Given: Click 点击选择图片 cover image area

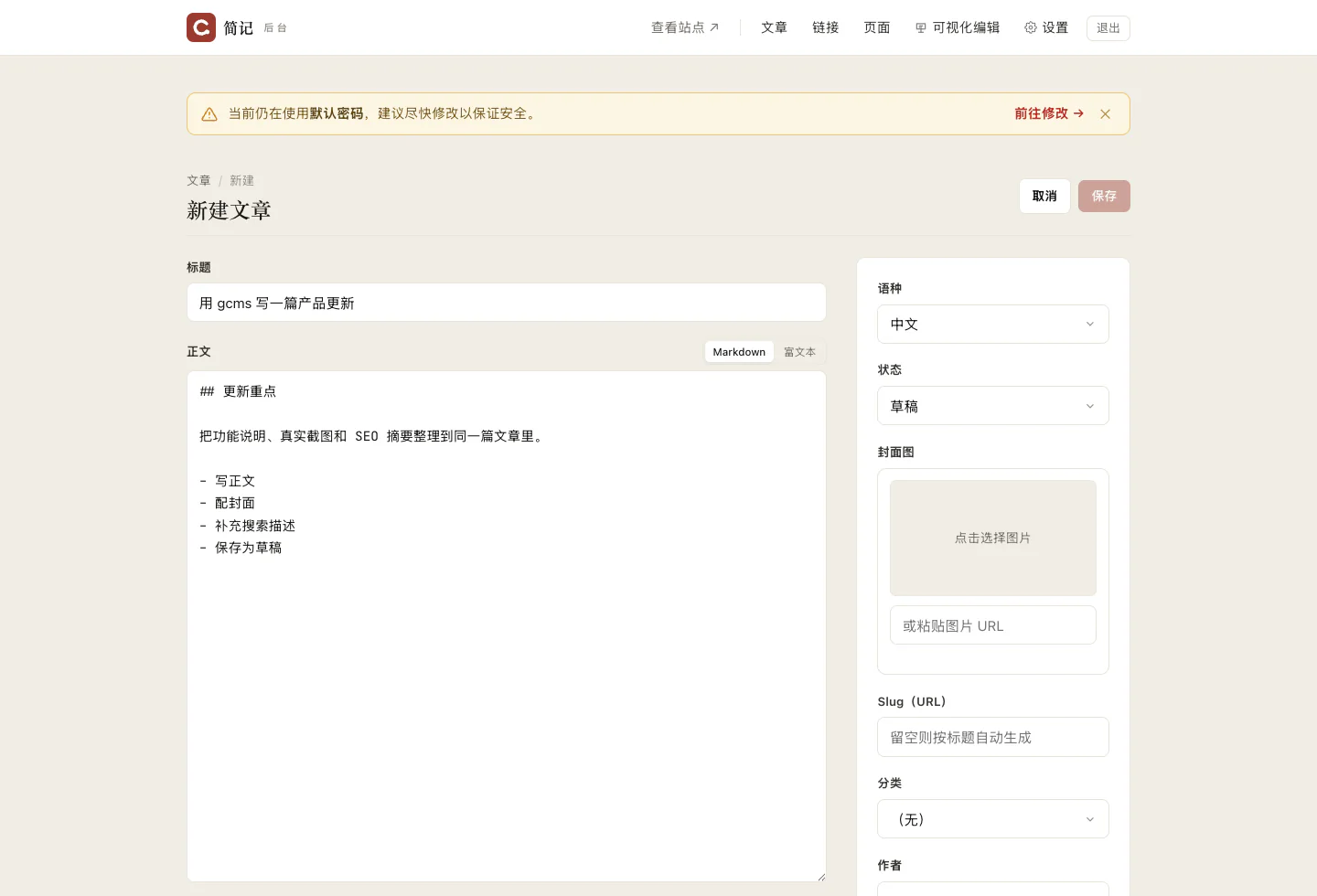Looking at the screenshot, I should click(x=993, y=539).
